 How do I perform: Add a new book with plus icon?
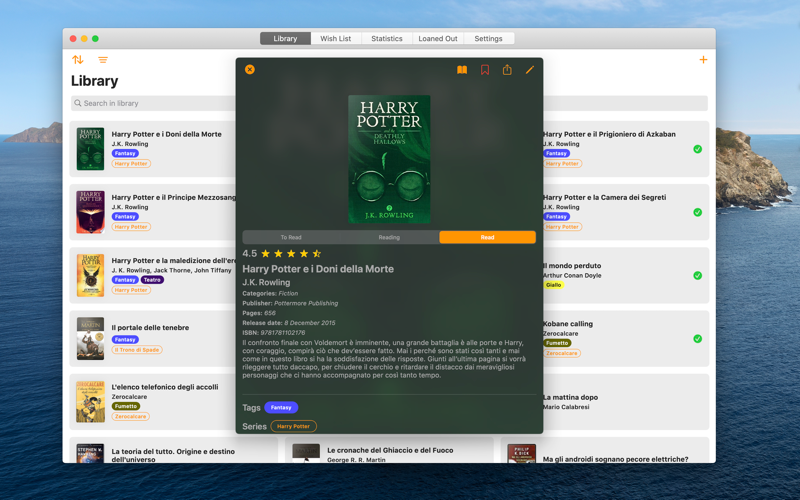(x=703, y=60)
